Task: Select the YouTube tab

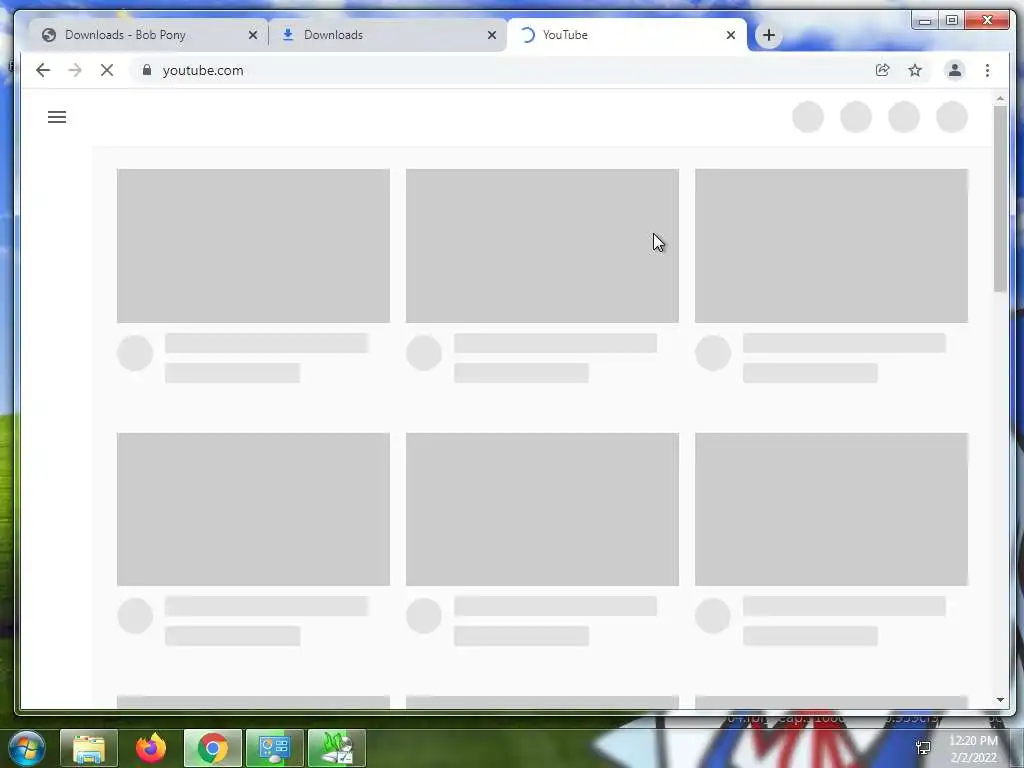Action: (627, 35)
